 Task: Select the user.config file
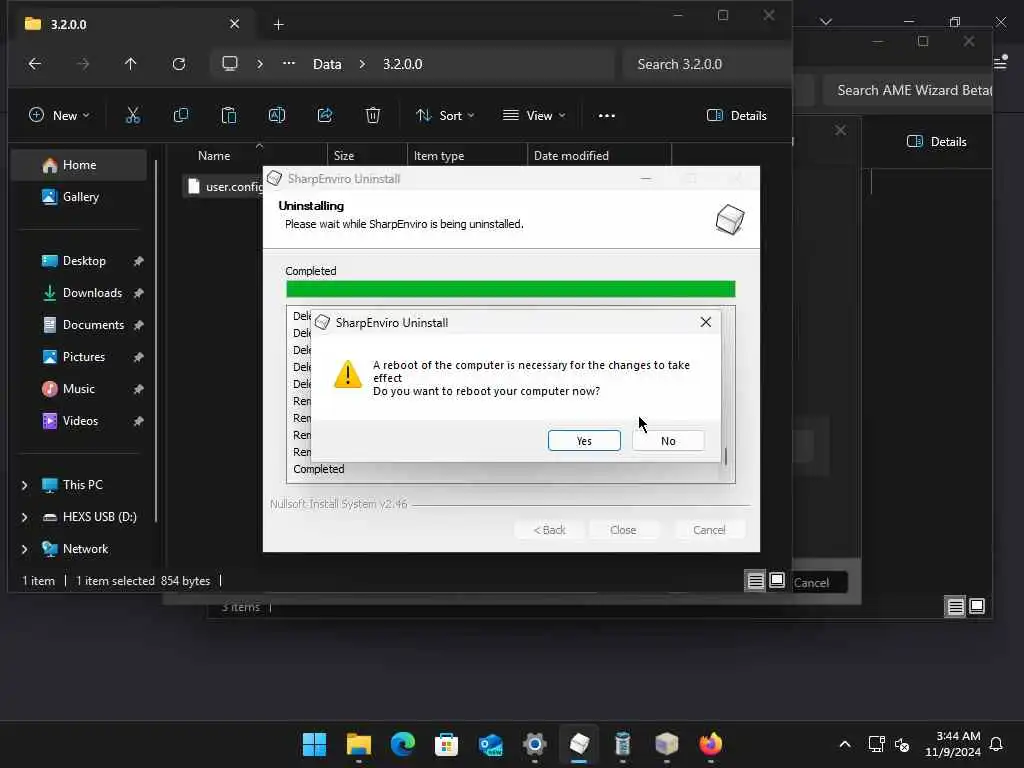[225, 187]
